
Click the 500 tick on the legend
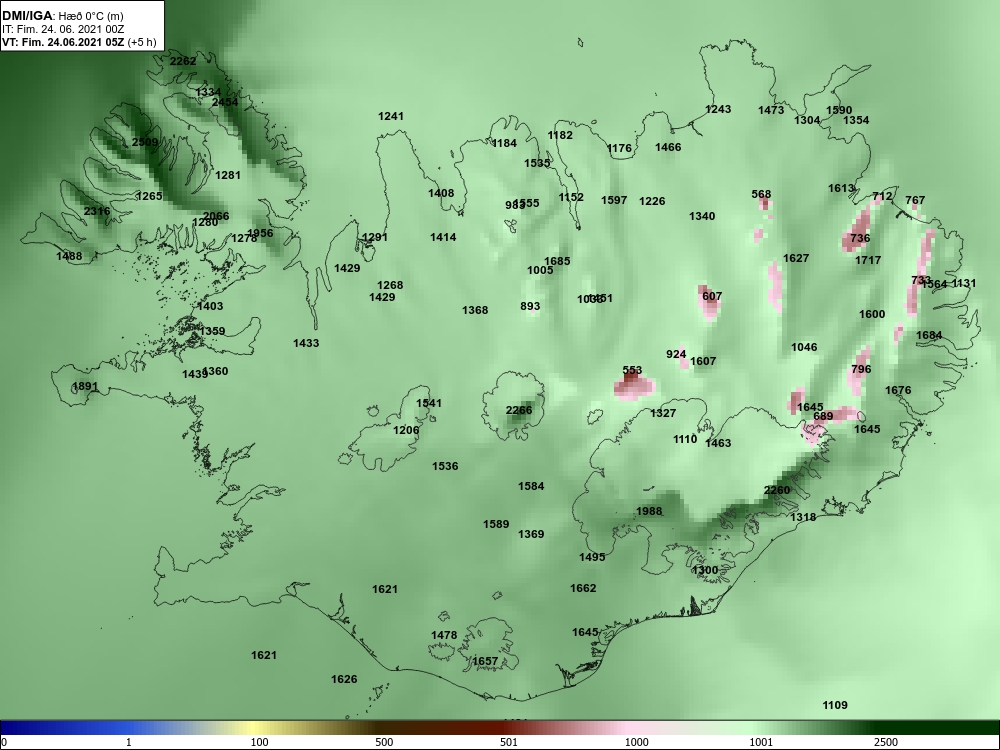[x=384, y=742]
